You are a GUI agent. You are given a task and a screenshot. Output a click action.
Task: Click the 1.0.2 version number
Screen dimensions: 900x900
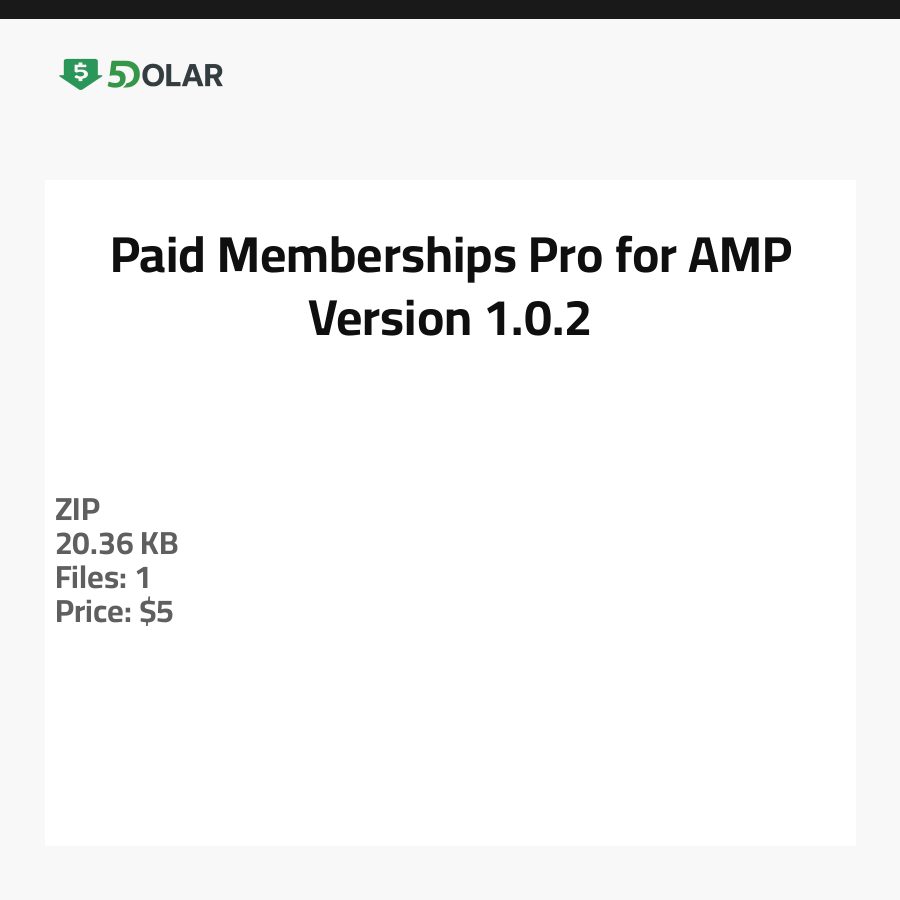coord(537,319)
